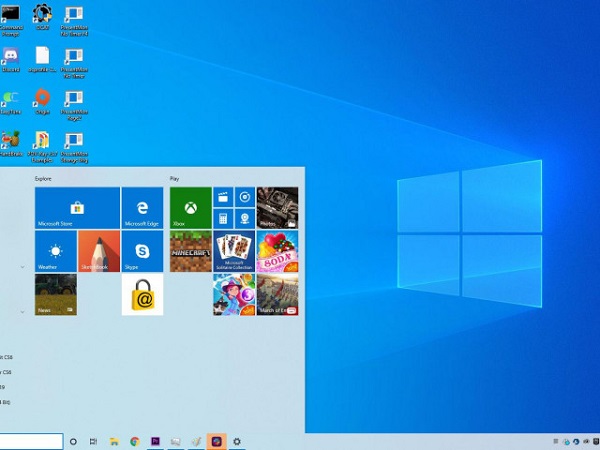This screenshot has width=600, height=450.
Task: Switch to the highlighted colorful taskbar app
Action: pyautogui.click(x=217, y=442)
